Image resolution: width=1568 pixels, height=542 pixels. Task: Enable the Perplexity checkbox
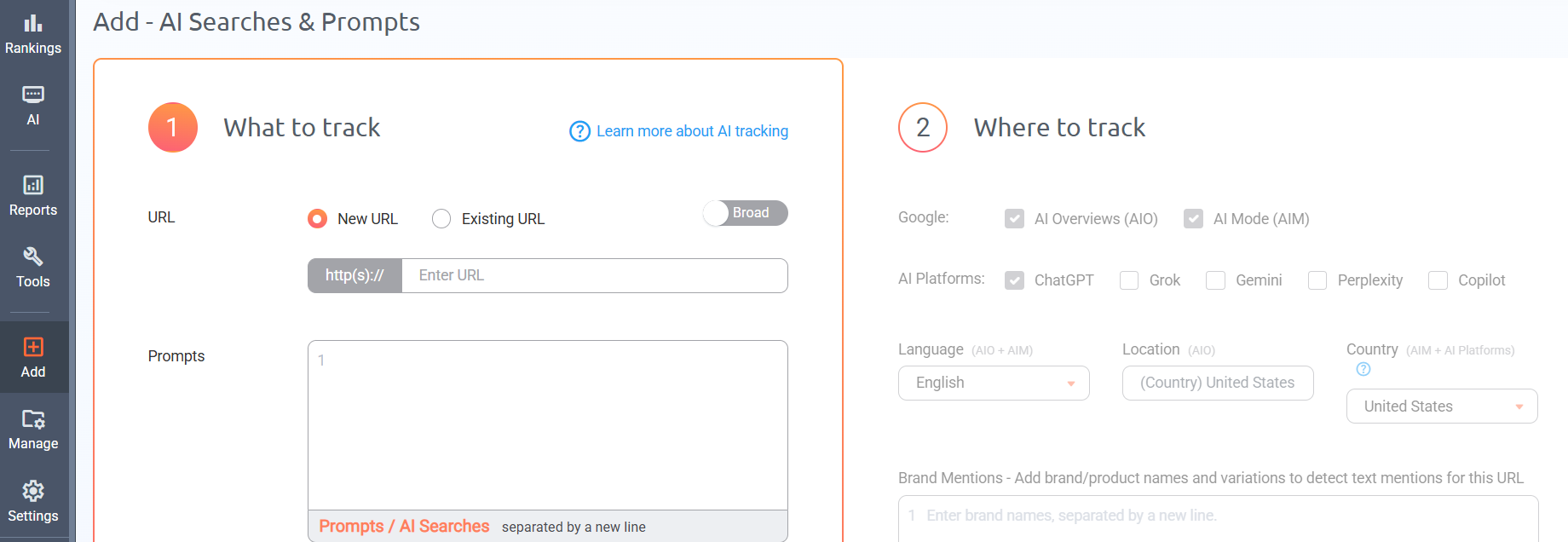[x=1317, y=280]
